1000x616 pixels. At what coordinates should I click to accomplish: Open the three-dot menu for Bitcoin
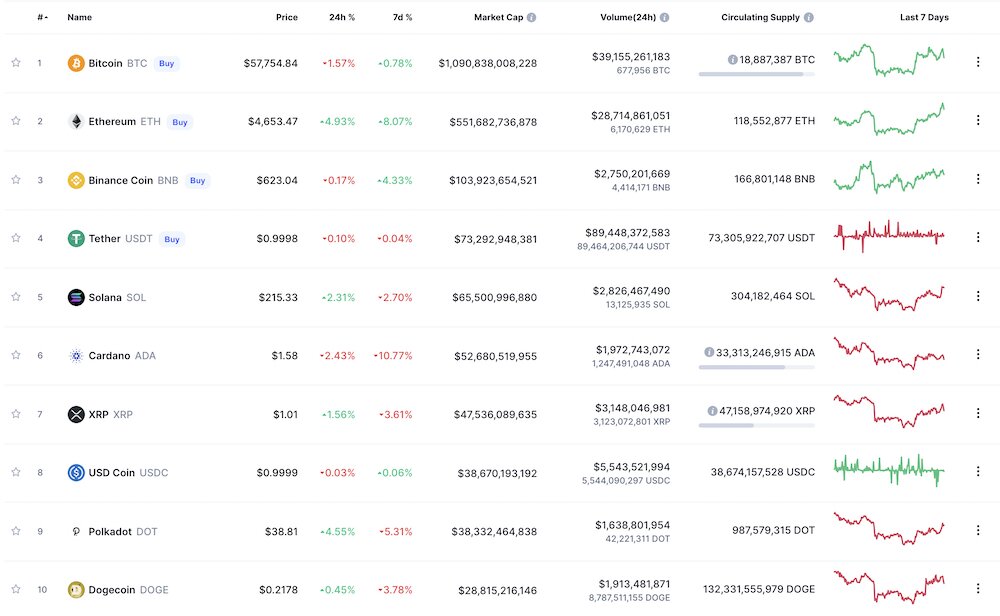(978, 61)
